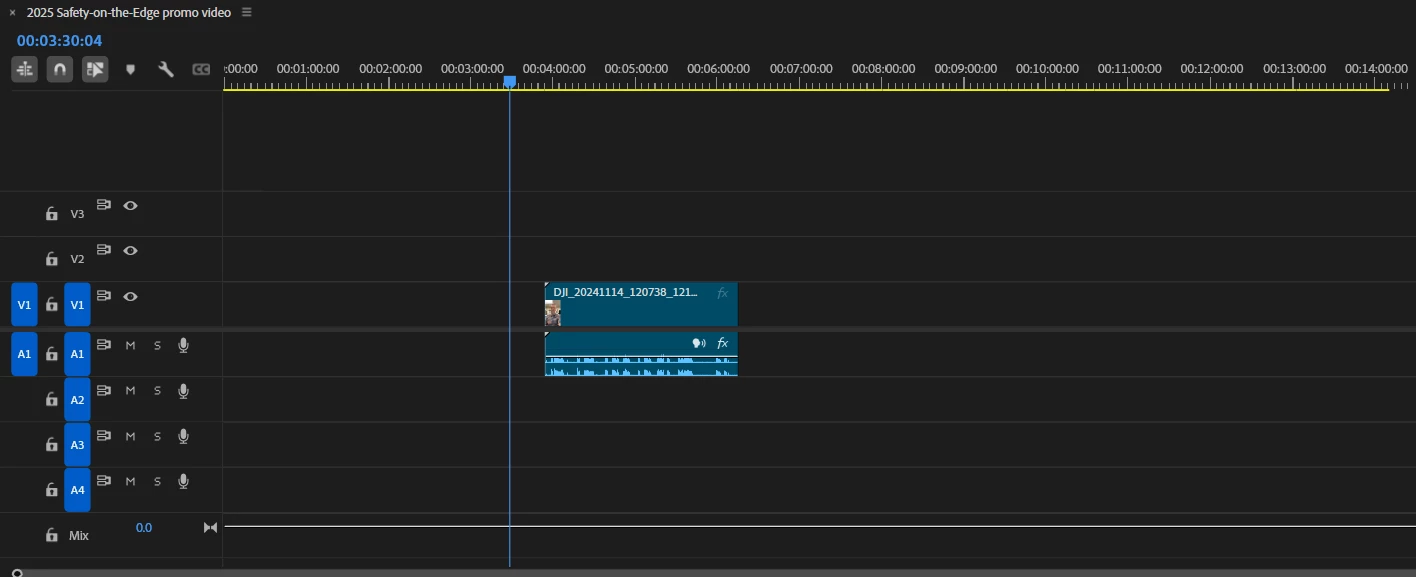This screenshot has width=1416, height=577.
Task: Toggle A2 track targeting
Action: coord(77,400)
